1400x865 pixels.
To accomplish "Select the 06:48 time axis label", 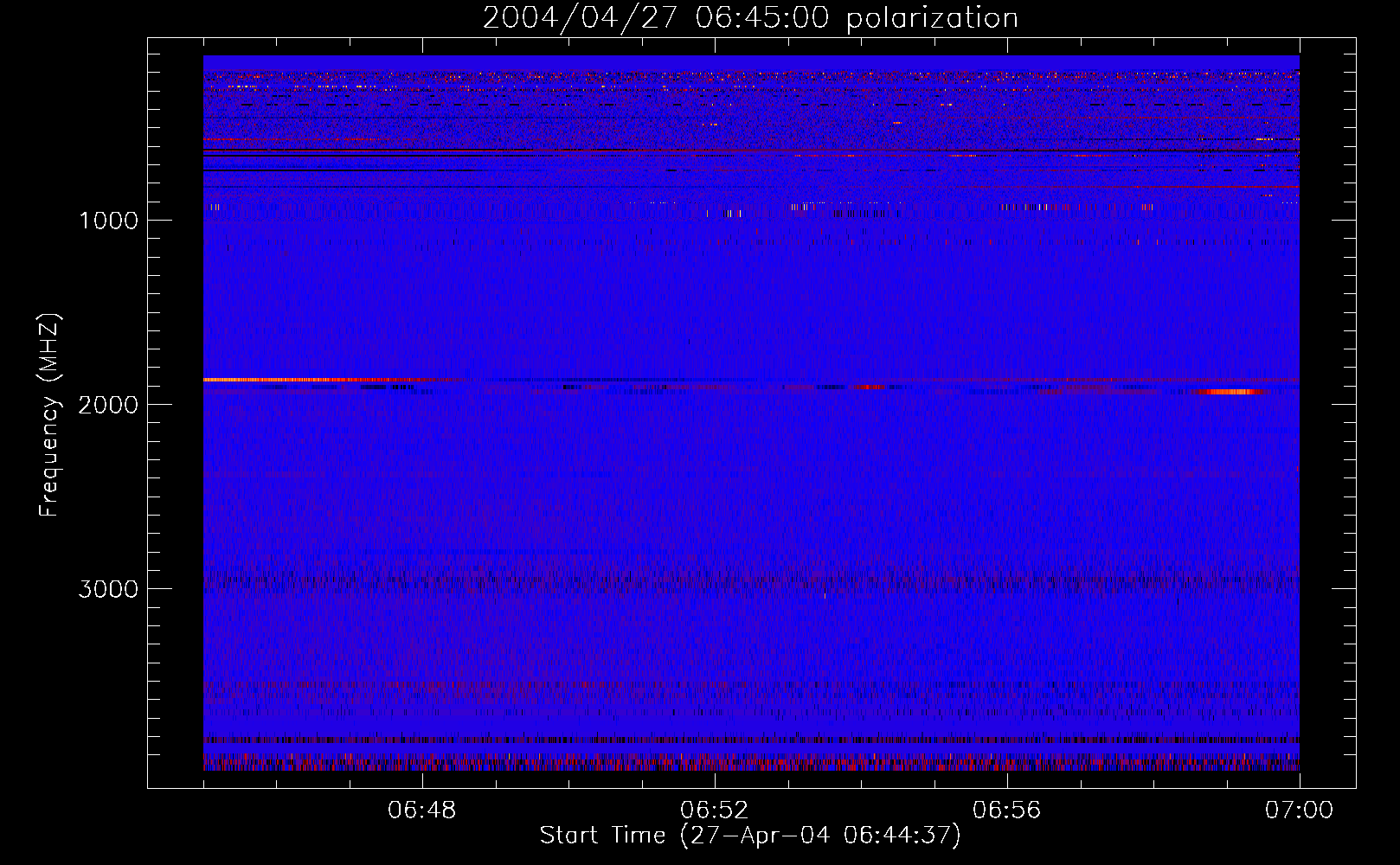I will point(421,811).
